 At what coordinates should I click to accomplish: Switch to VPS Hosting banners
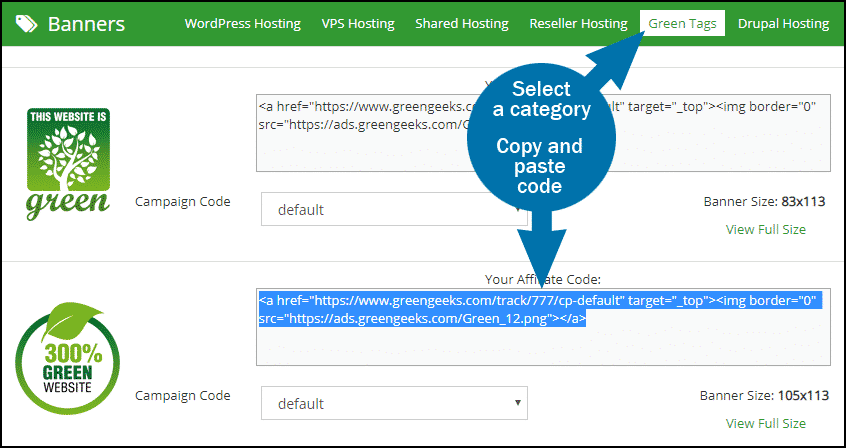[x=358, y=24]
